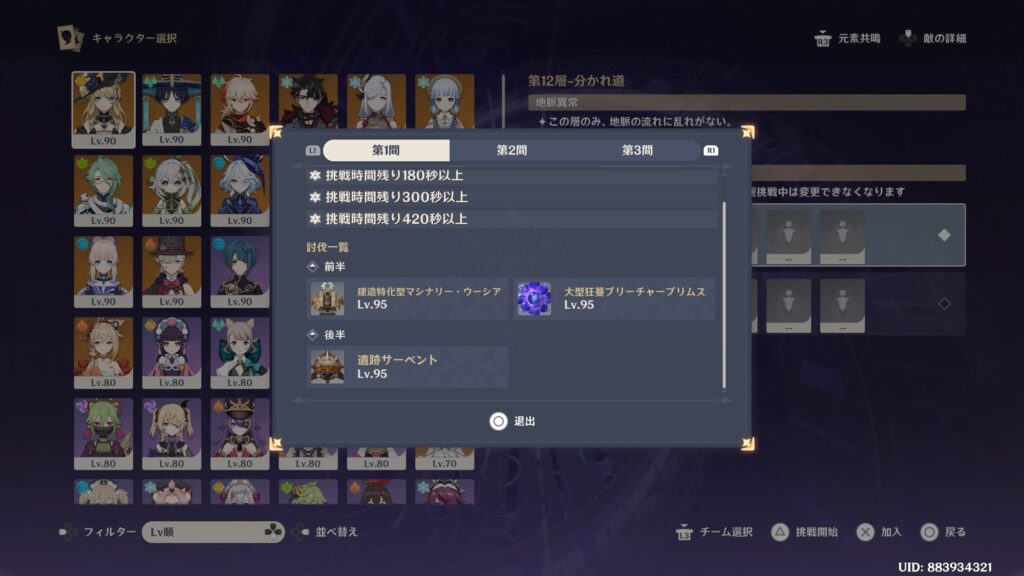Click the 建造特化型マシナリー・ウーシア enemy icon
This screenshot has width=1024, height=576.
tap(327, 298)
